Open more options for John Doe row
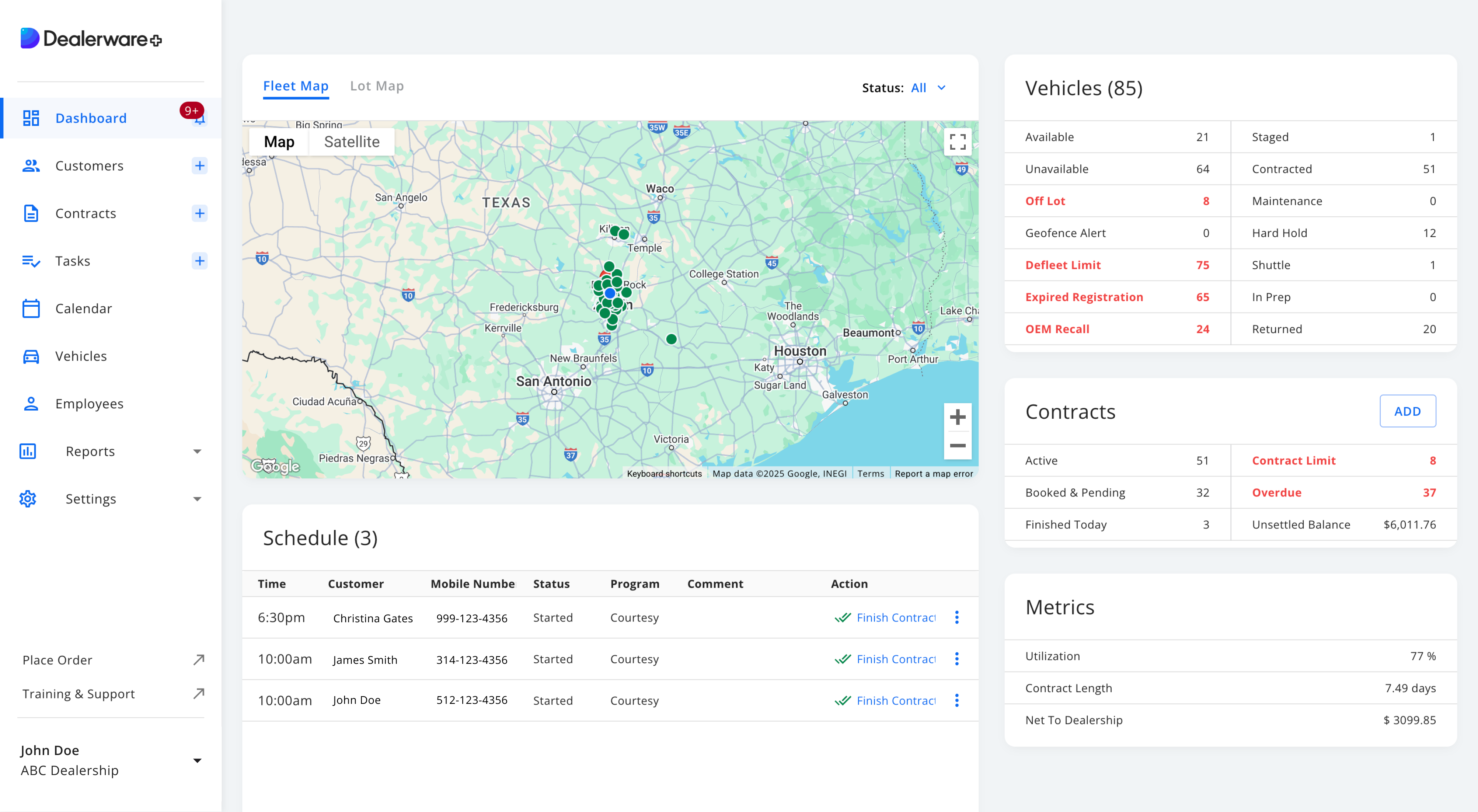The height and width of the screenshot is (812, 1478). 956,700
